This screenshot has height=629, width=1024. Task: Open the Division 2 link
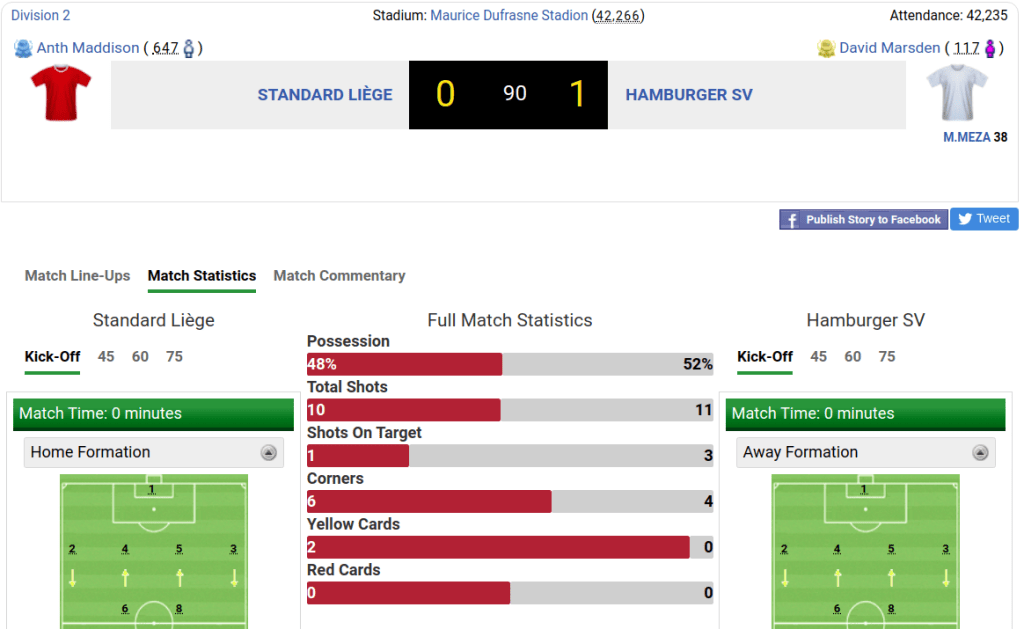(x=40, y=16)
